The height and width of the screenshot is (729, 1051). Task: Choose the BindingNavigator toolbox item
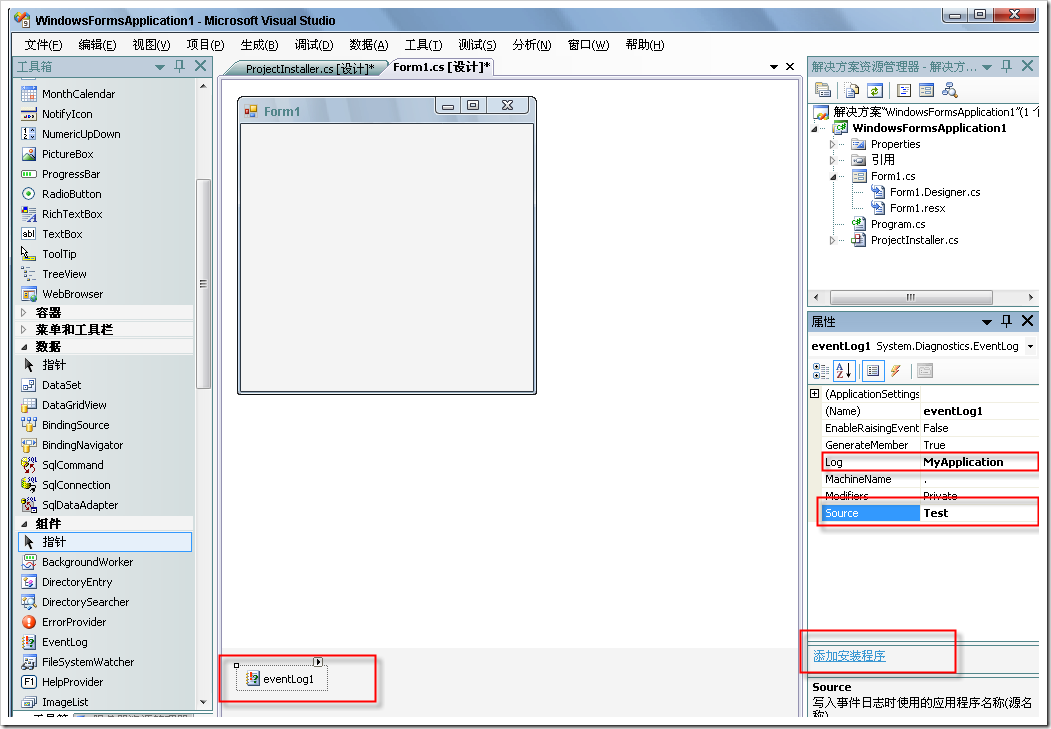82,446
